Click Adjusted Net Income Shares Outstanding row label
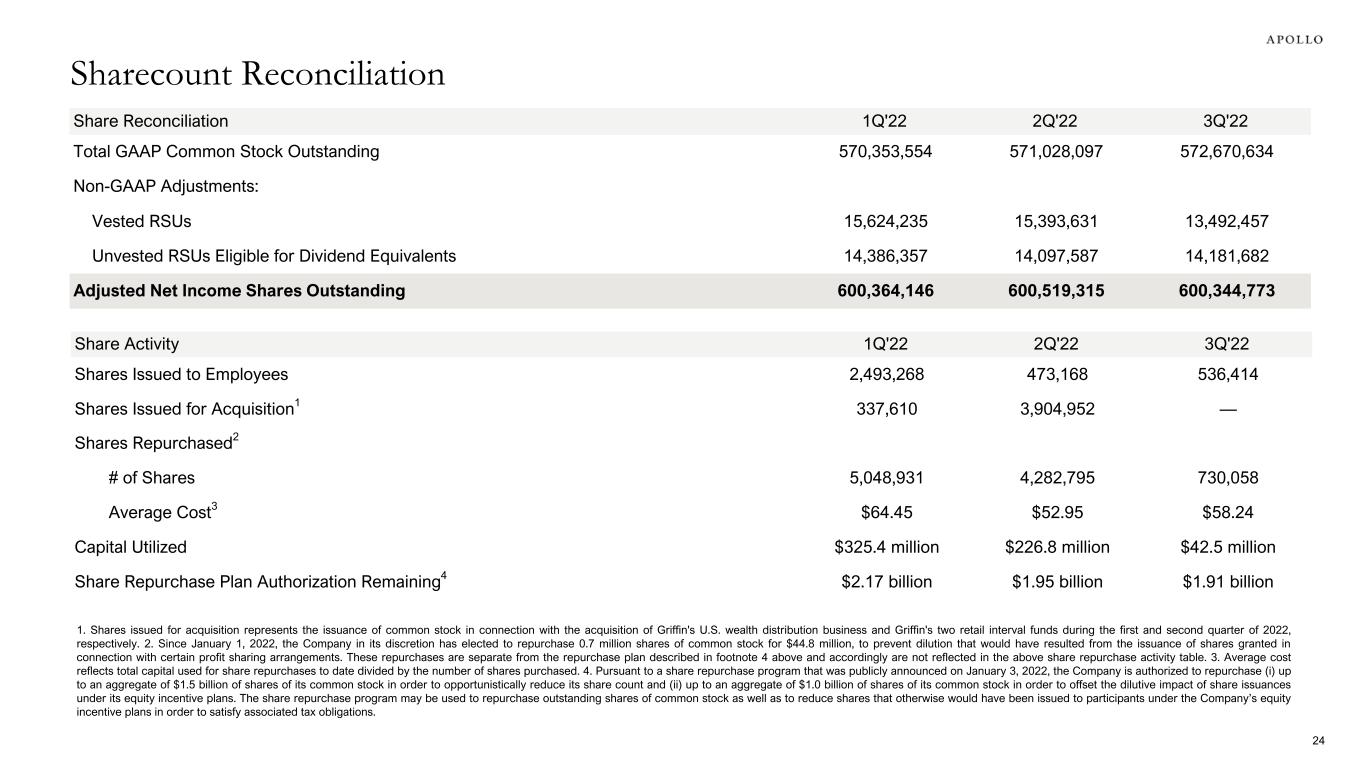 [239, 291]
